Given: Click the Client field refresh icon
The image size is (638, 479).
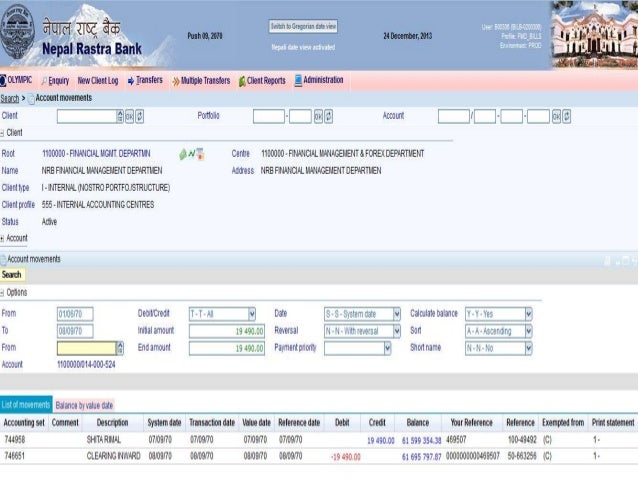Looking at the screenshot, I should 140,116.
